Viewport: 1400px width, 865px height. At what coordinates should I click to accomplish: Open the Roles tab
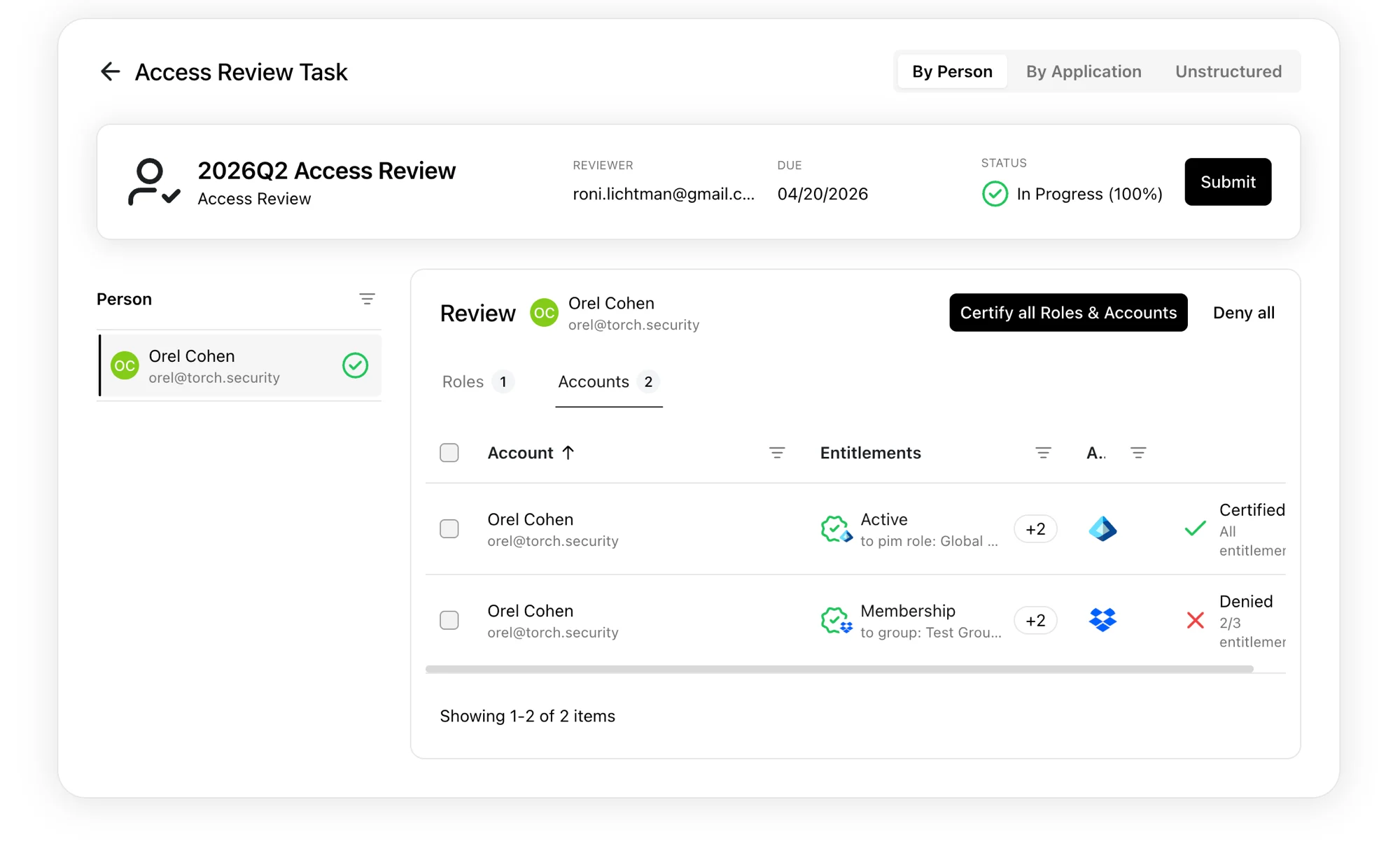478,381
